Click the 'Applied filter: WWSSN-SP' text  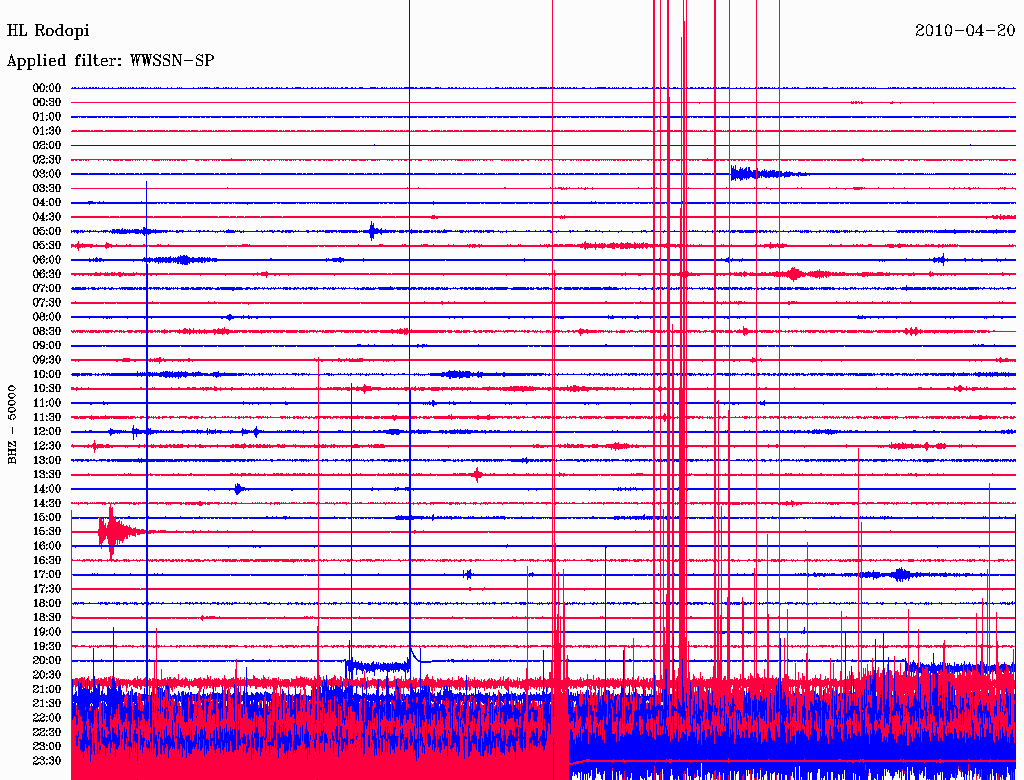click(x=110, y=61)
